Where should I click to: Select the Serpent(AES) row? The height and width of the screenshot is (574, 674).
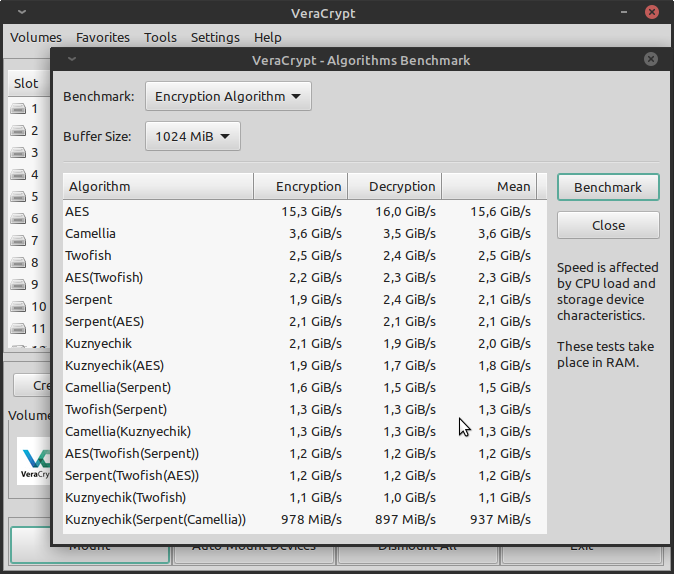pyautogui.click(x=305, y=322)
